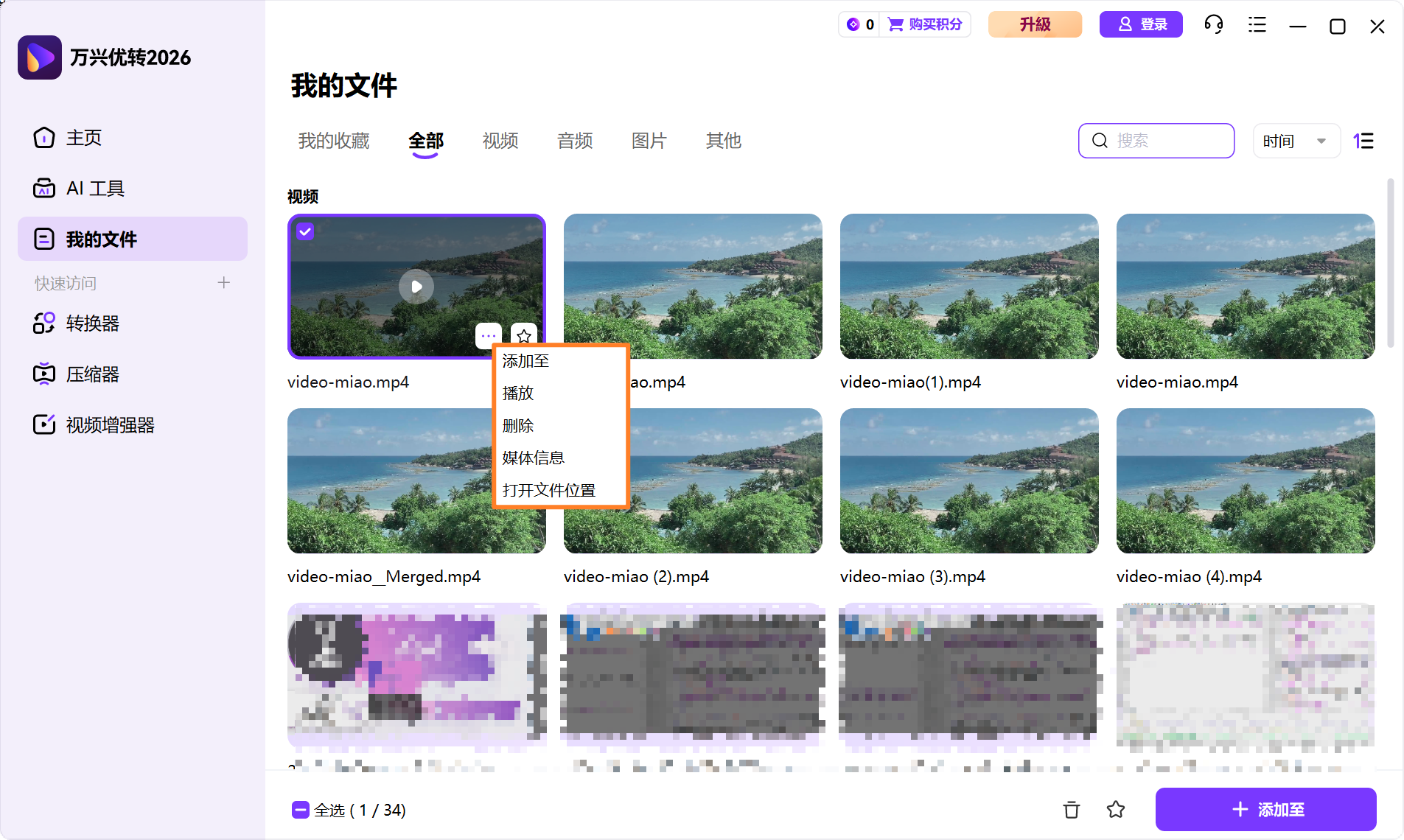Image resolution: width=1404 pixels, height=840 pixels.
Task: Click the favorite star icon in bottom bar
Action: point(1114,809)
